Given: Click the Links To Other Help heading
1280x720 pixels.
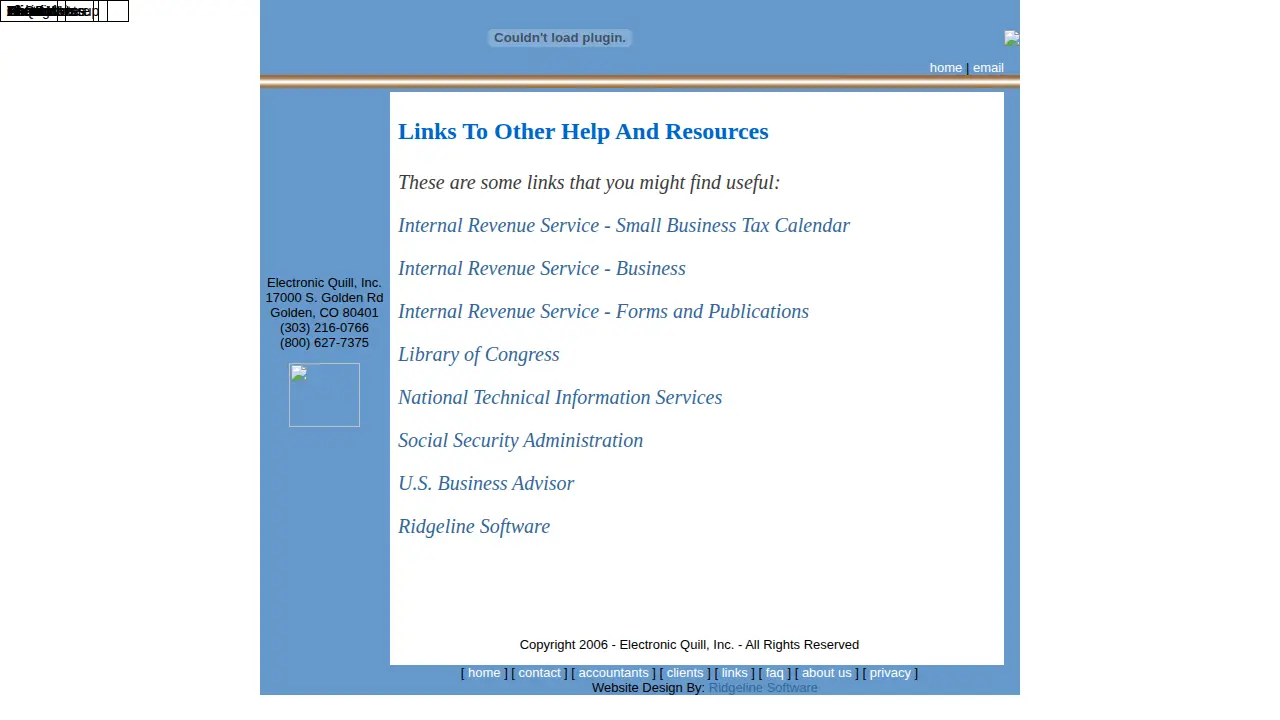Looking at the screenshot, I should (x=583, y=132).
